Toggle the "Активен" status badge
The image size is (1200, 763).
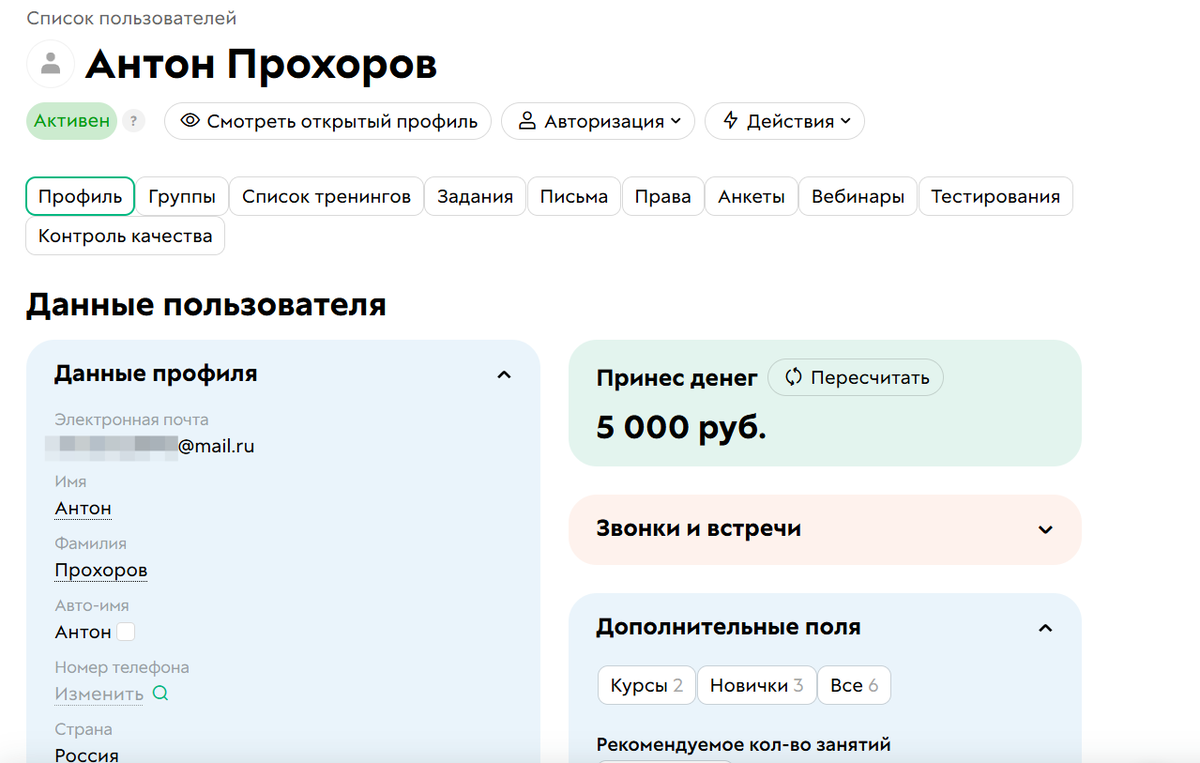coord(71,120)
